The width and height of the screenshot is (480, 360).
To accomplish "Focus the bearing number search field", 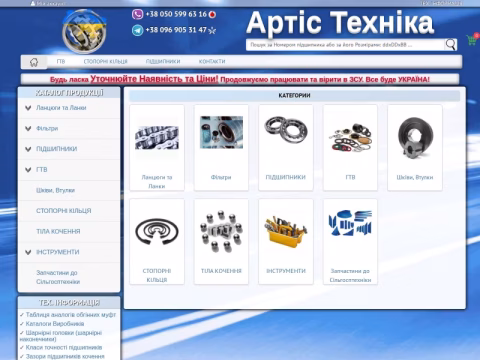I will point(345,45).
